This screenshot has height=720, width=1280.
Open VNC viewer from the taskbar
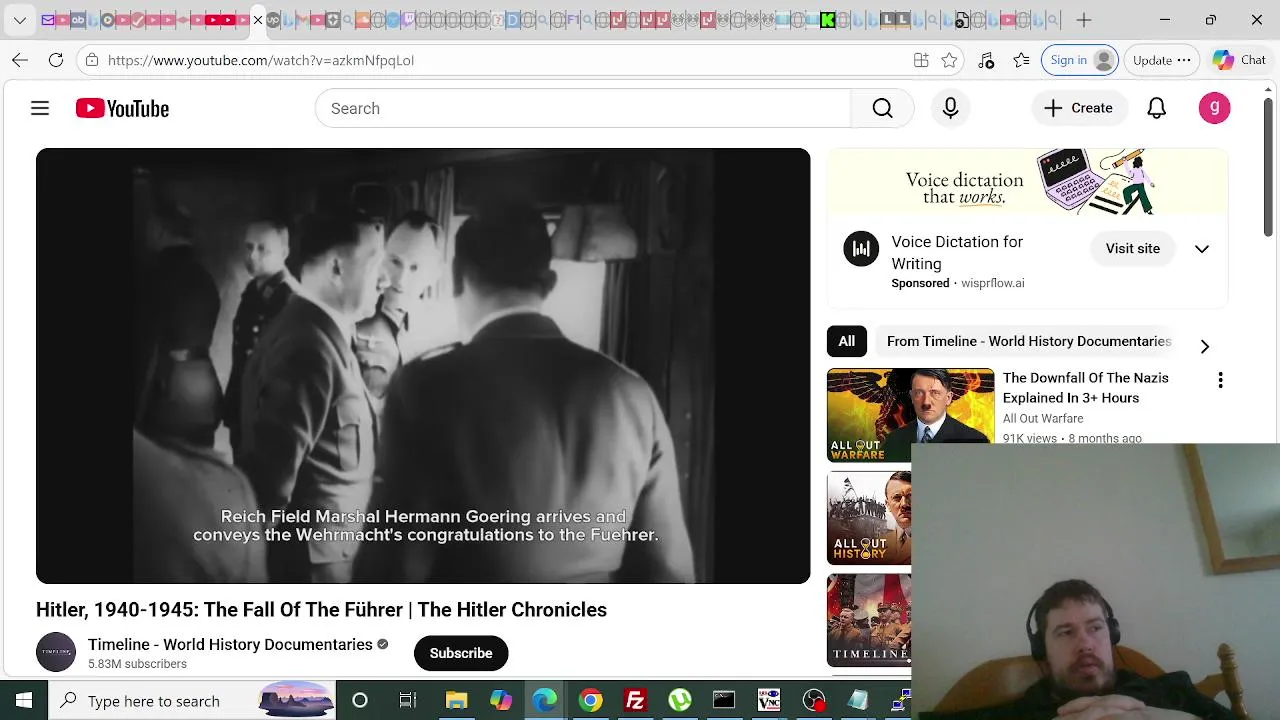[769, 701]
